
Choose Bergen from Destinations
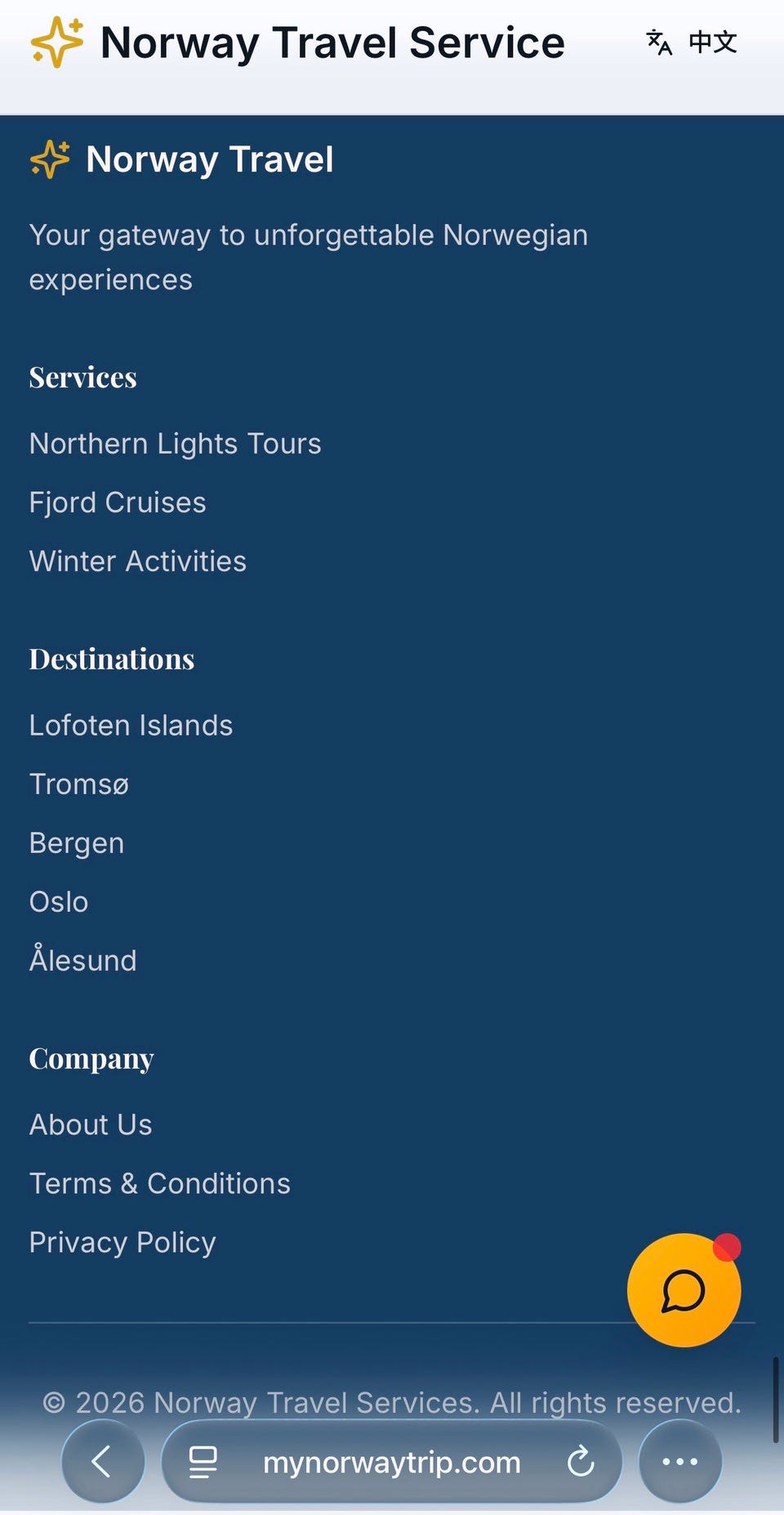point(77,843)
